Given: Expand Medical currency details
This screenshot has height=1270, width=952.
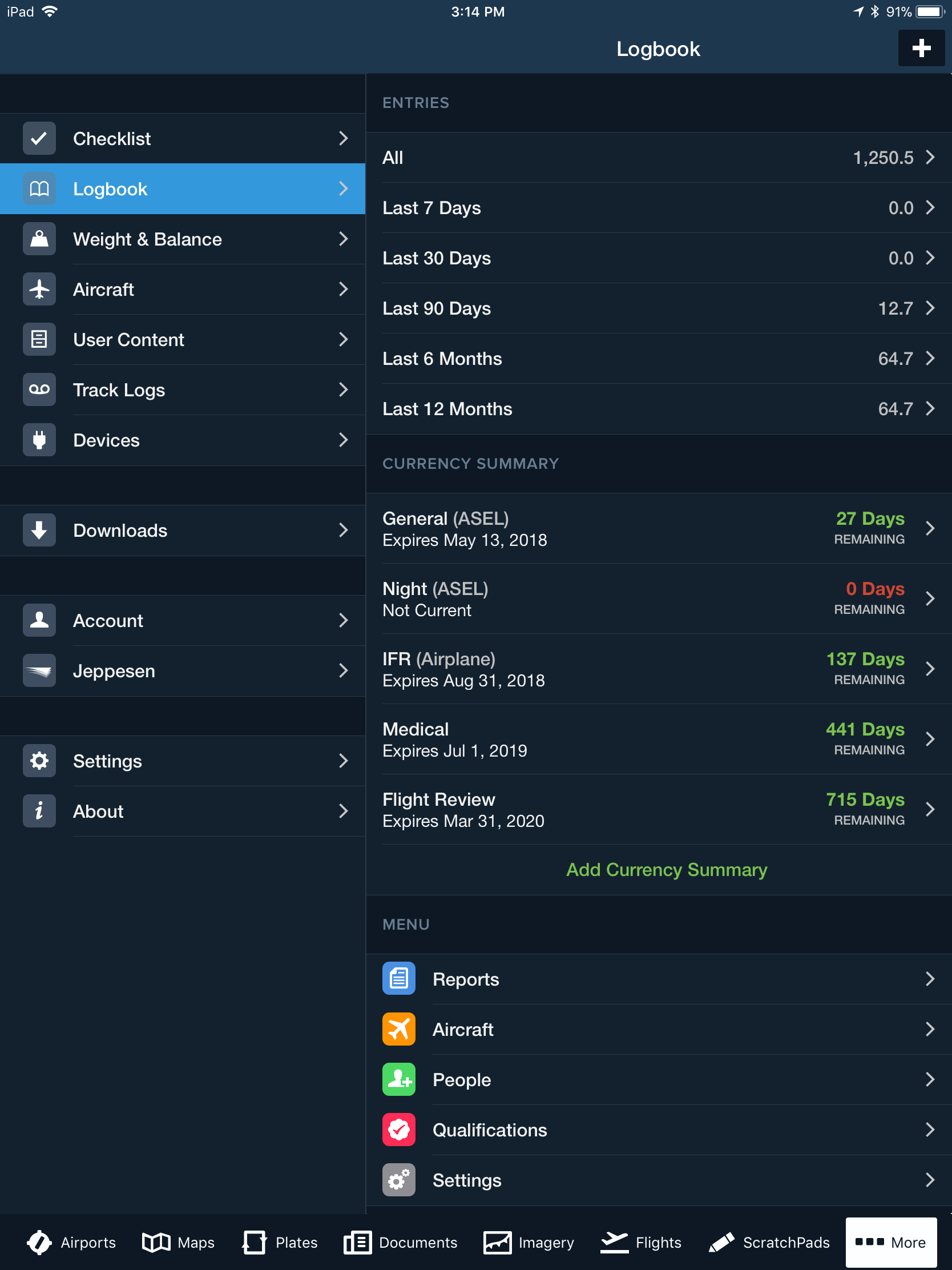Looking at the screenshot, I should click(x=930, y=739).
